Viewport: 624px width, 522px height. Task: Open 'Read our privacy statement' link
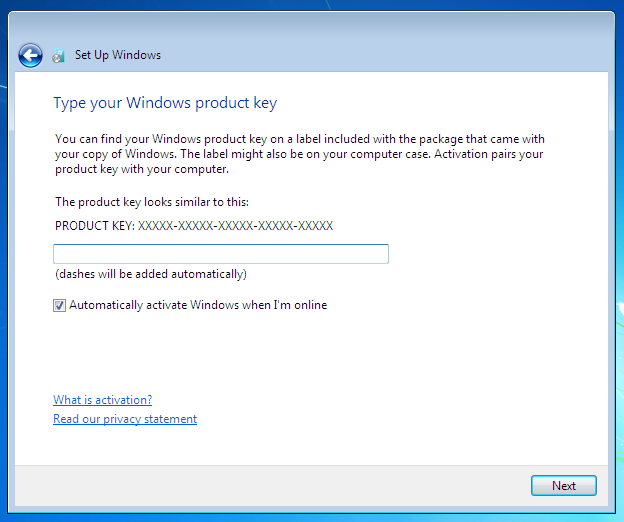pyautogui.click(x=125, y=419)
